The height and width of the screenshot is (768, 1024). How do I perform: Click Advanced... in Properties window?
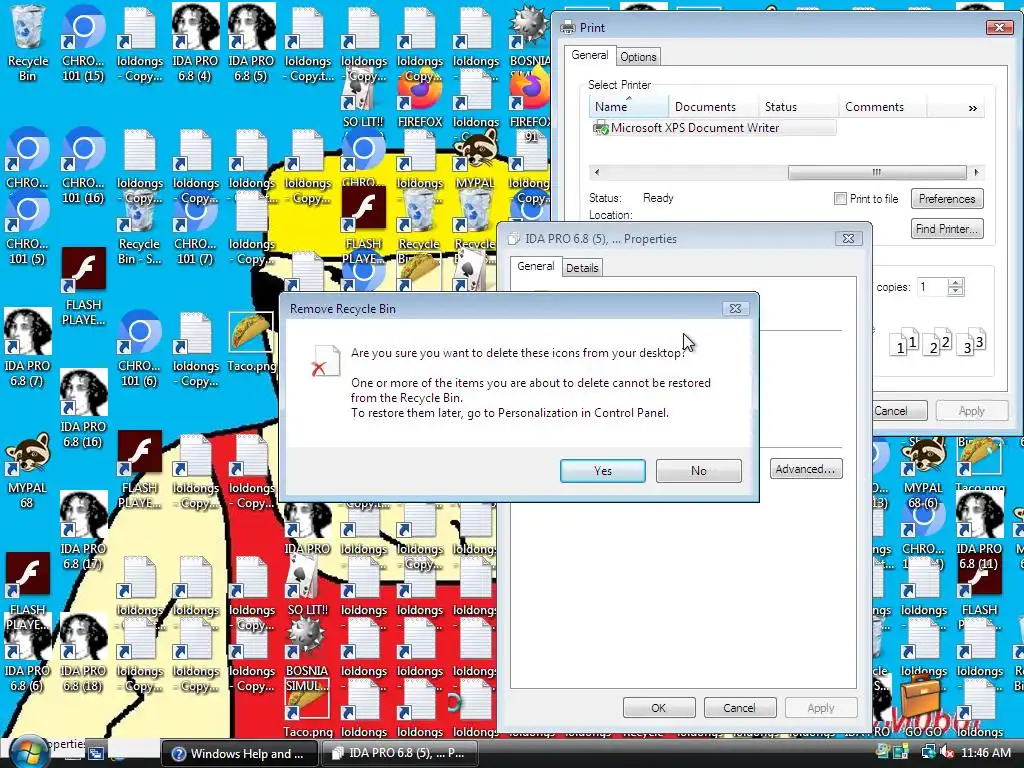805,469
